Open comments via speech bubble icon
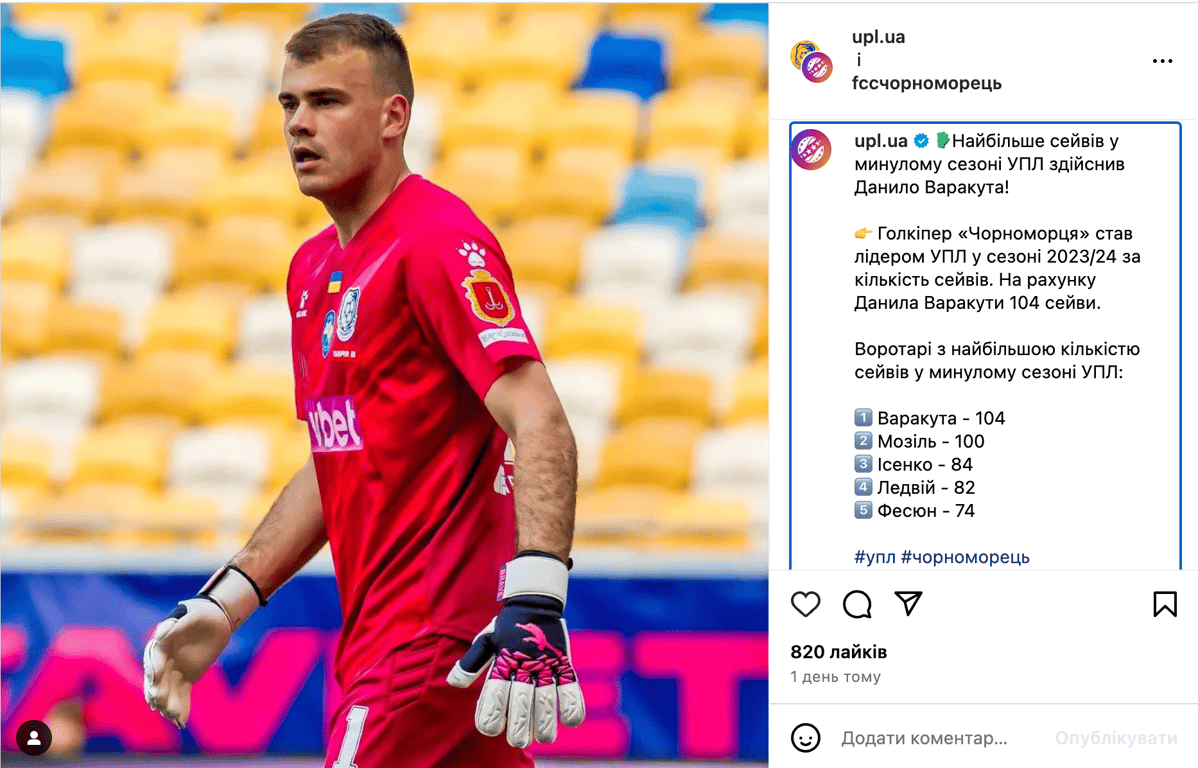 [x=856, y=604]
